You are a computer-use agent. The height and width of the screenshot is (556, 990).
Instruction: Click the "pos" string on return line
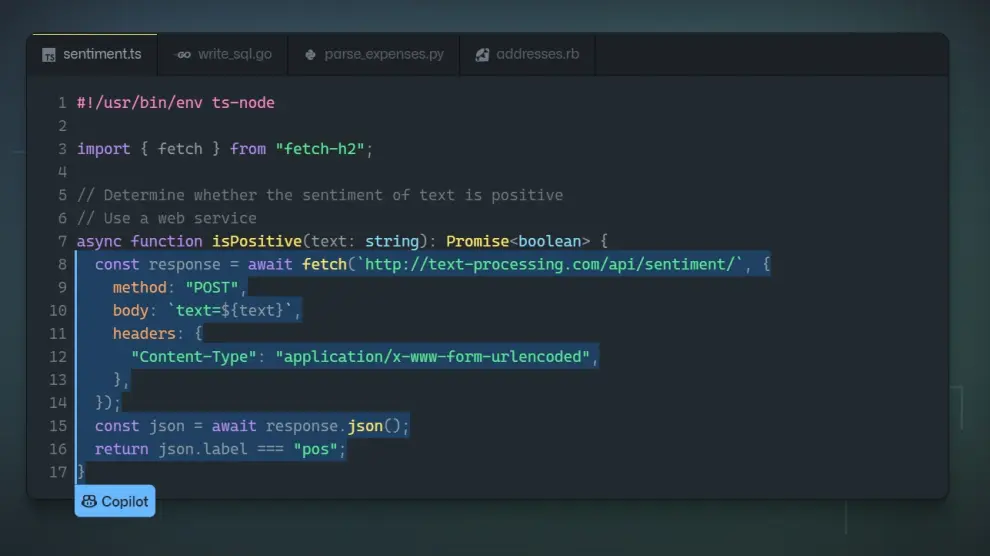(315, 449)
